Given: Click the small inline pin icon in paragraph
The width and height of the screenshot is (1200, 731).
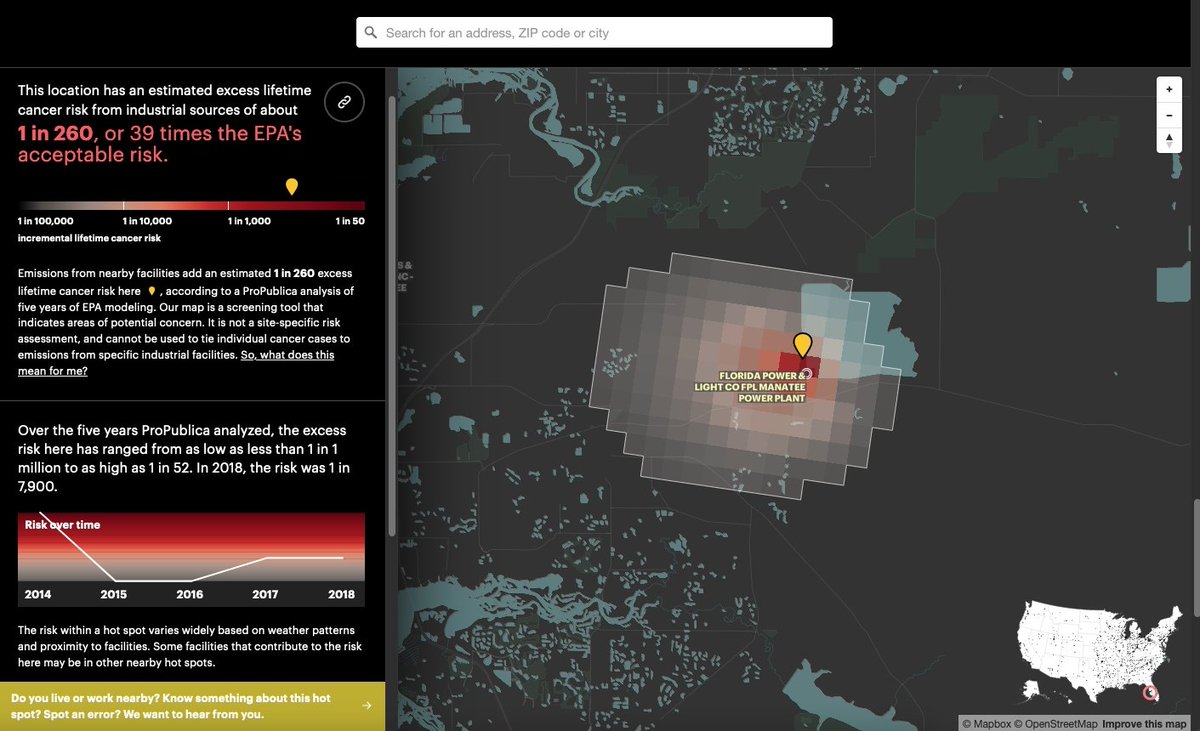Looking at the screenshot, I should click(x=151, y=291).
